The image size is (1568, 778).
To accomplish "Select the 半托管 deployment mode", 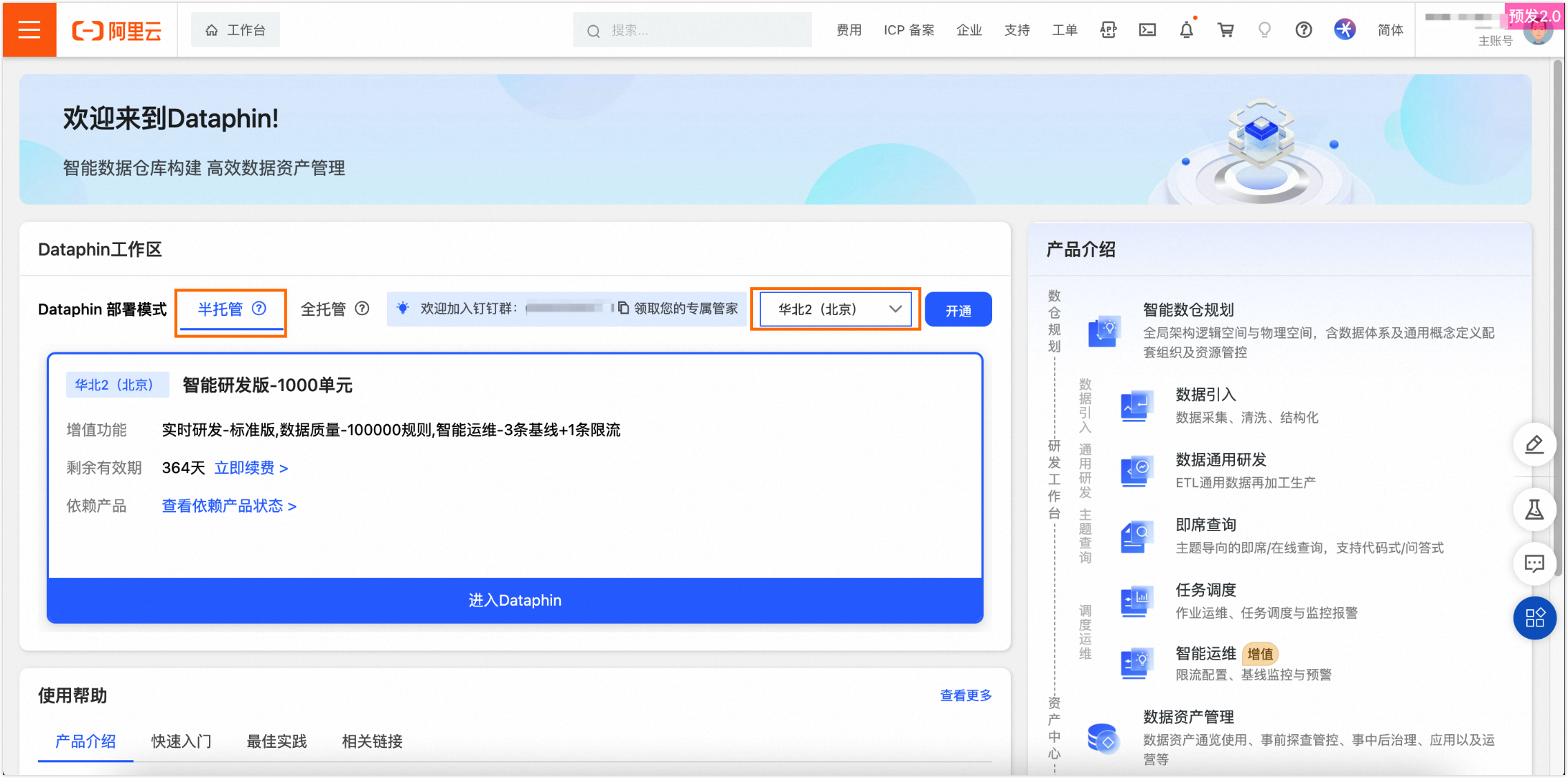I will click(x=220, y=309).
